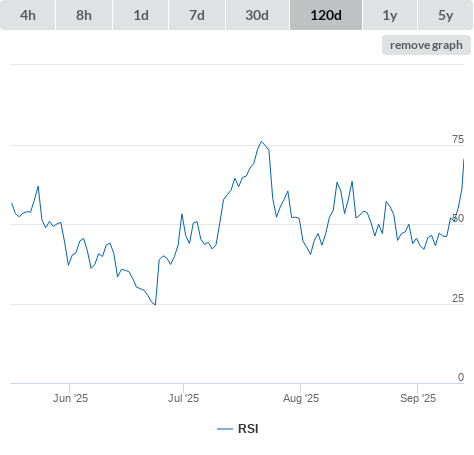Choose the 1d range tab
The image size is (474, 455).
click(x=141, y=15)
